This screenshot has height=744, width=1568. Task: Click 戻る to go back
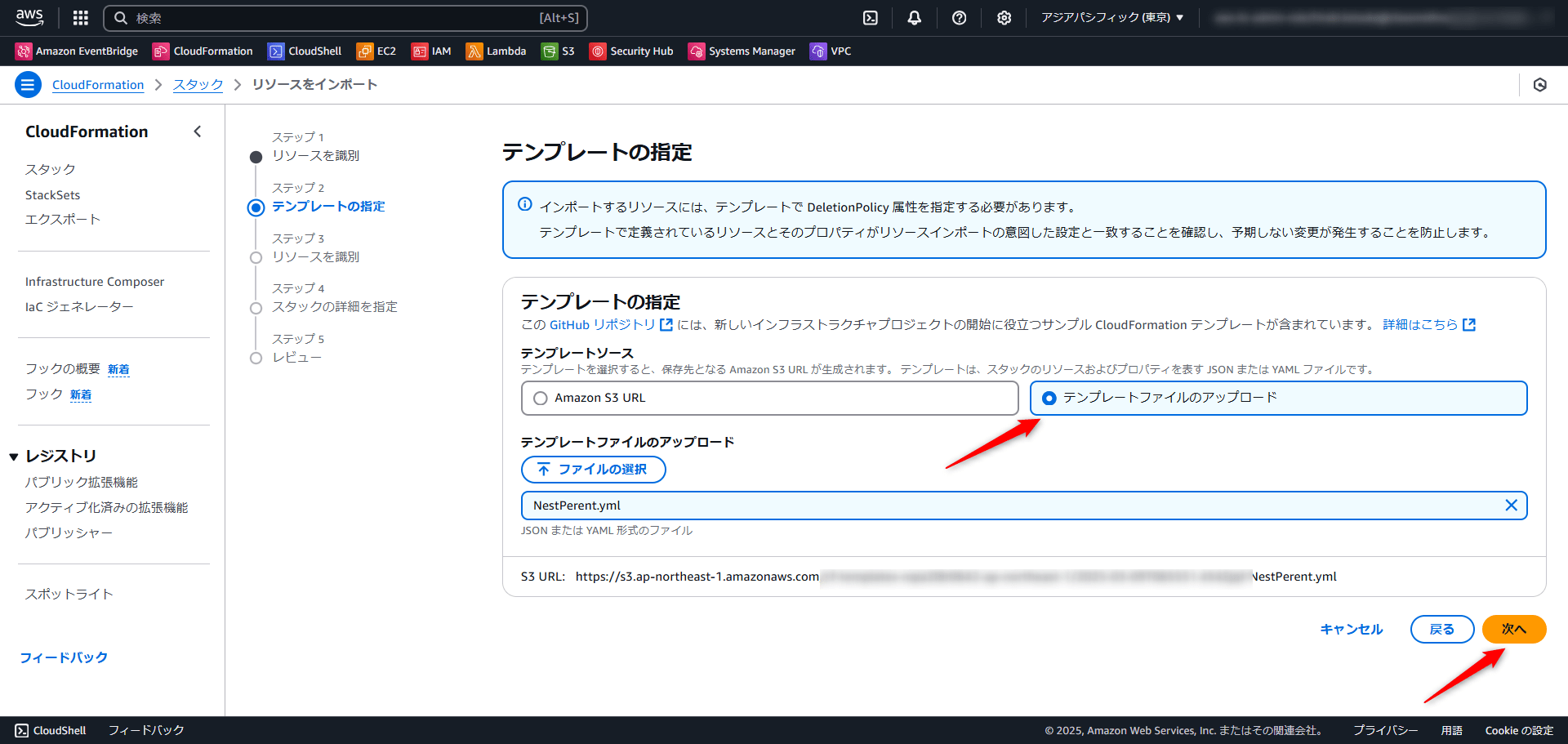point(1442,630)
